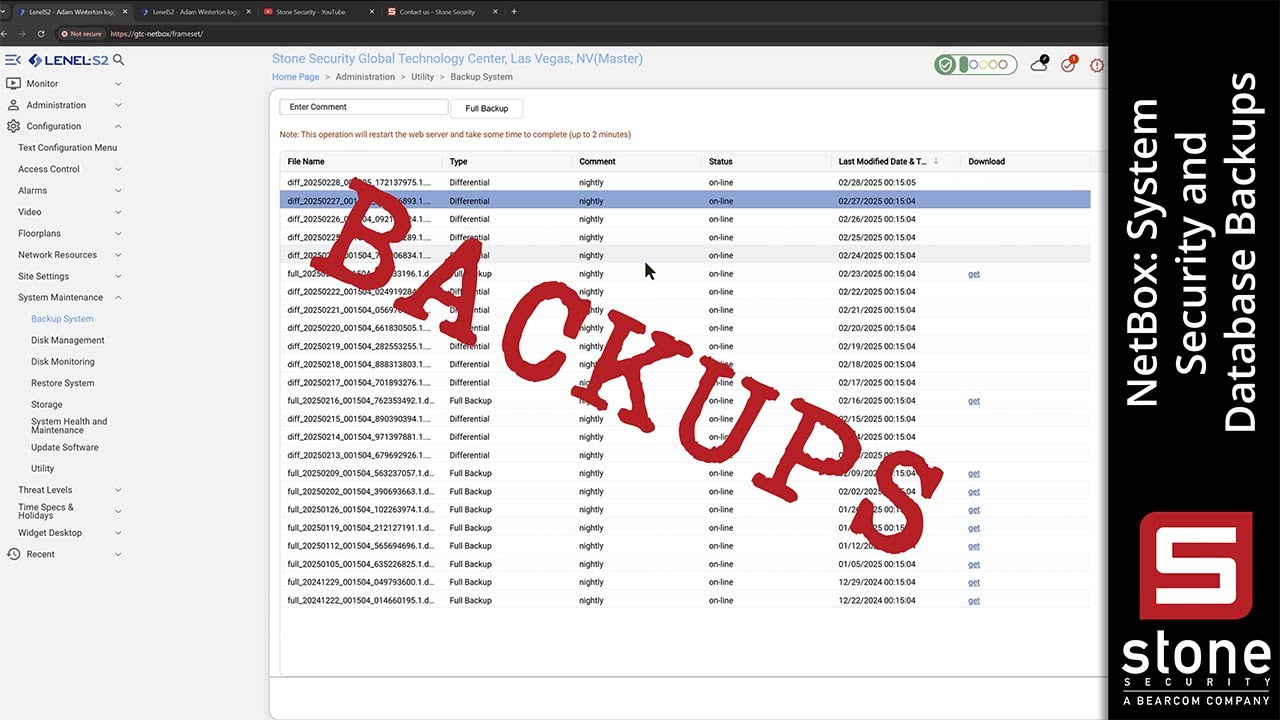Screen dimensions: 1280x720
Task: Collapse the sidebar with the hamburger menu icon
Action: click(13, 60)
